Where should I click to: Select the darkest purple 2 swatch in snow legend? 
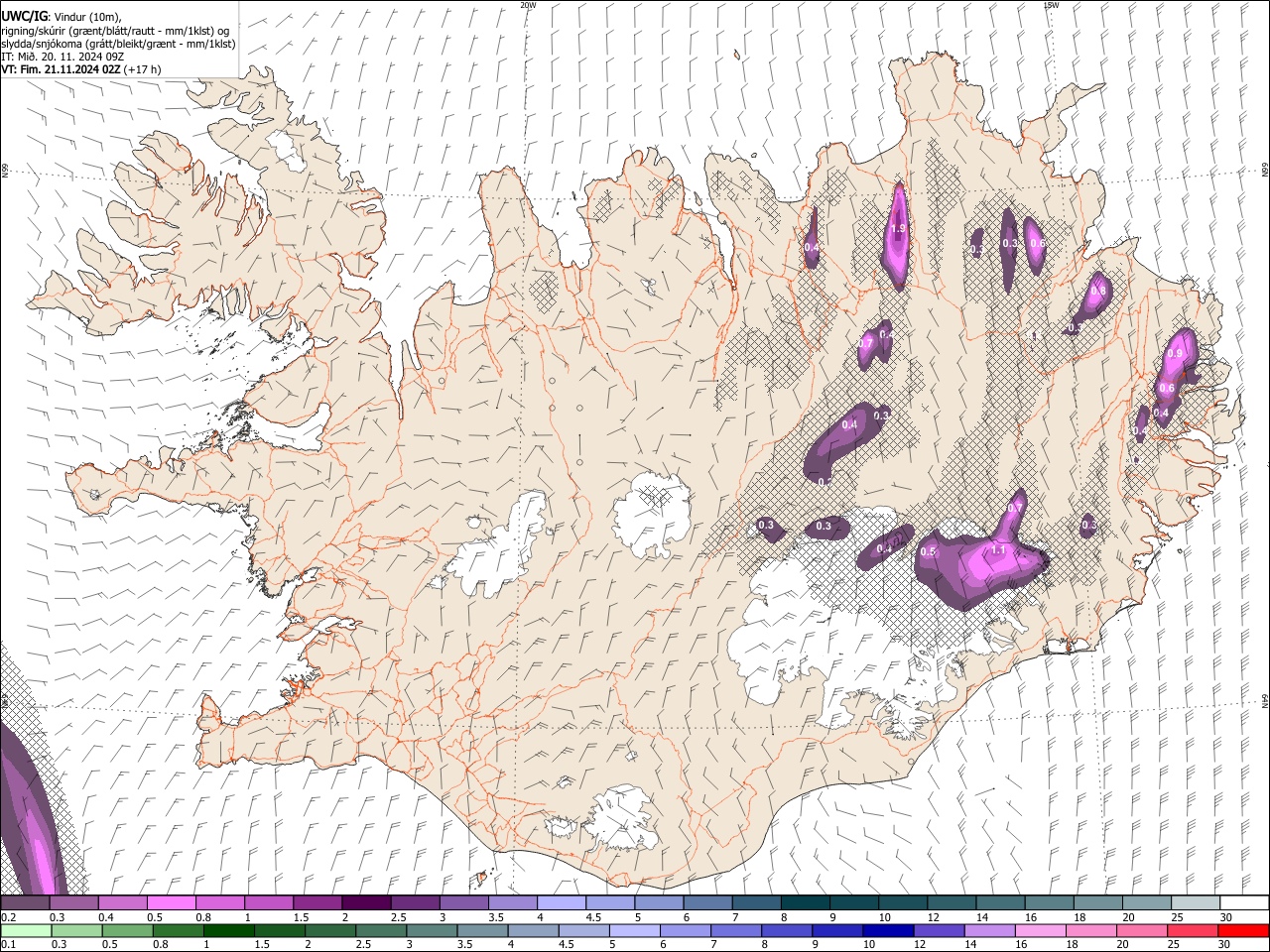pos(366,903)
